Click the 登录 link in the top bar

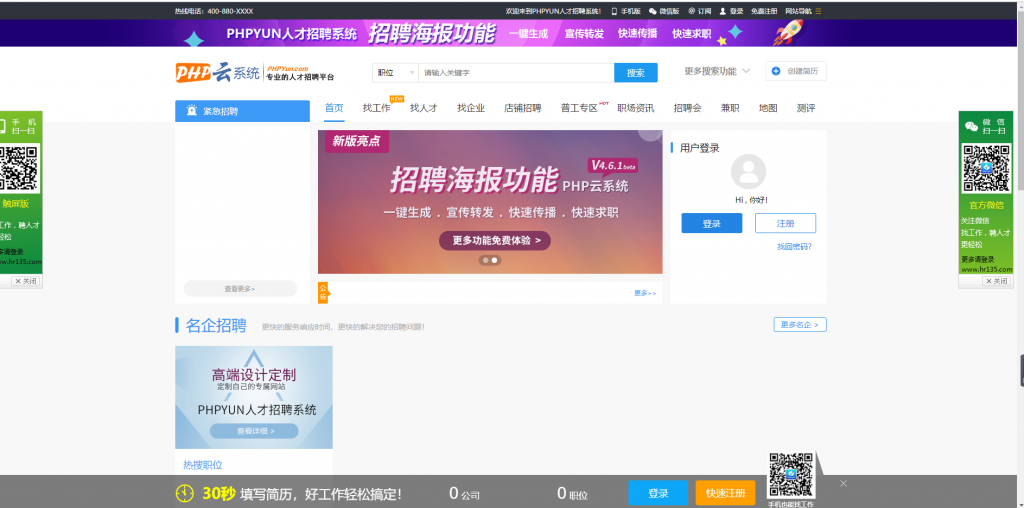(731, 11)
